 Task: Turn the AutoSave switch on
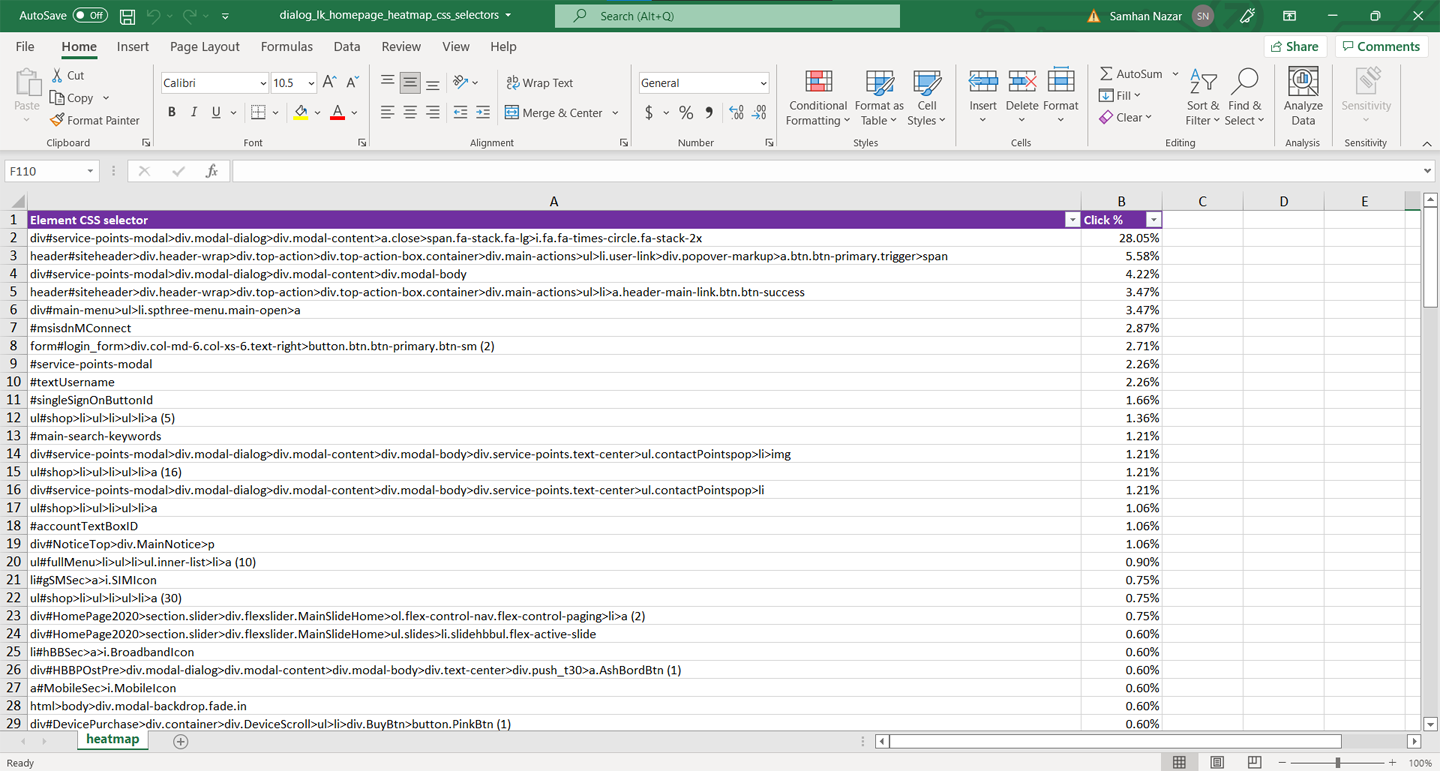point(90,16)
